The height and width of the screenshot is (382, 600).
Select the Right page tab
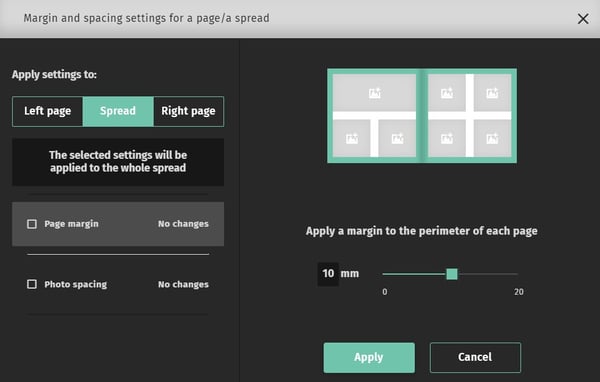(188, 111)
